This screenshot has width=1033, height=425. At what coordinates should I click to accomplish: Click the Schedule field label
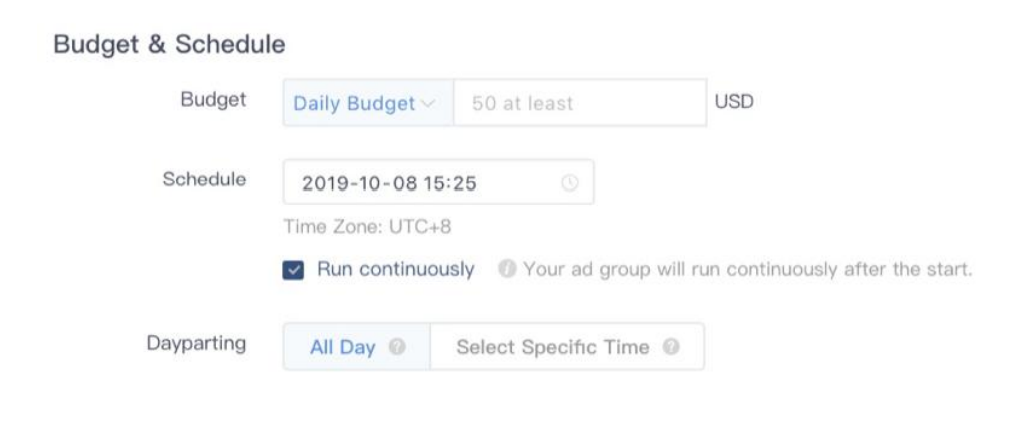(204, 180)
